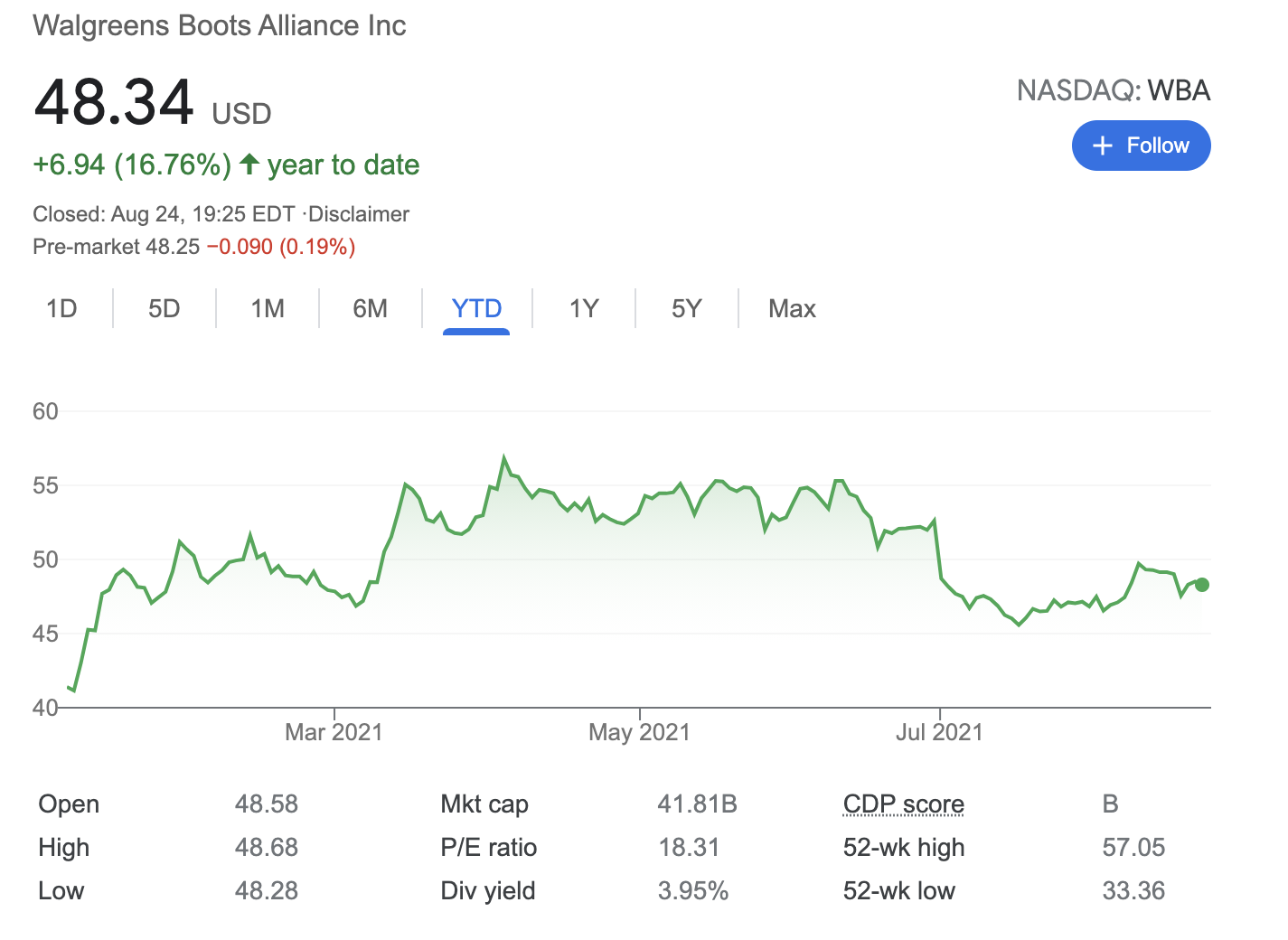The width and height of the screenshot is (1288, 940).
Task: Show the 5Y chart range
Action: [x=686, y=309]
